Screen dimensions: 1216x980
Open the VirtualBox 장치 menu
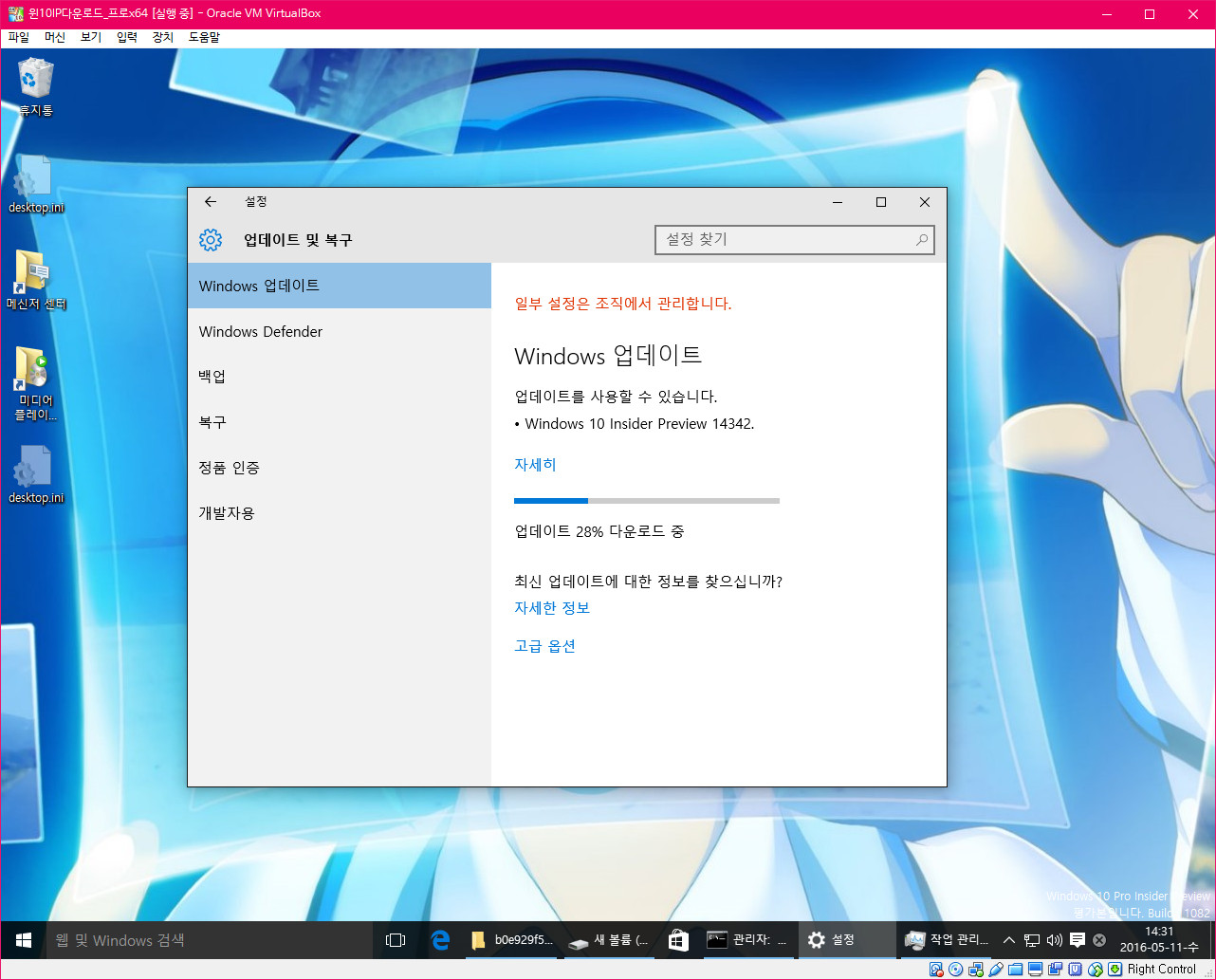point(163,37)
